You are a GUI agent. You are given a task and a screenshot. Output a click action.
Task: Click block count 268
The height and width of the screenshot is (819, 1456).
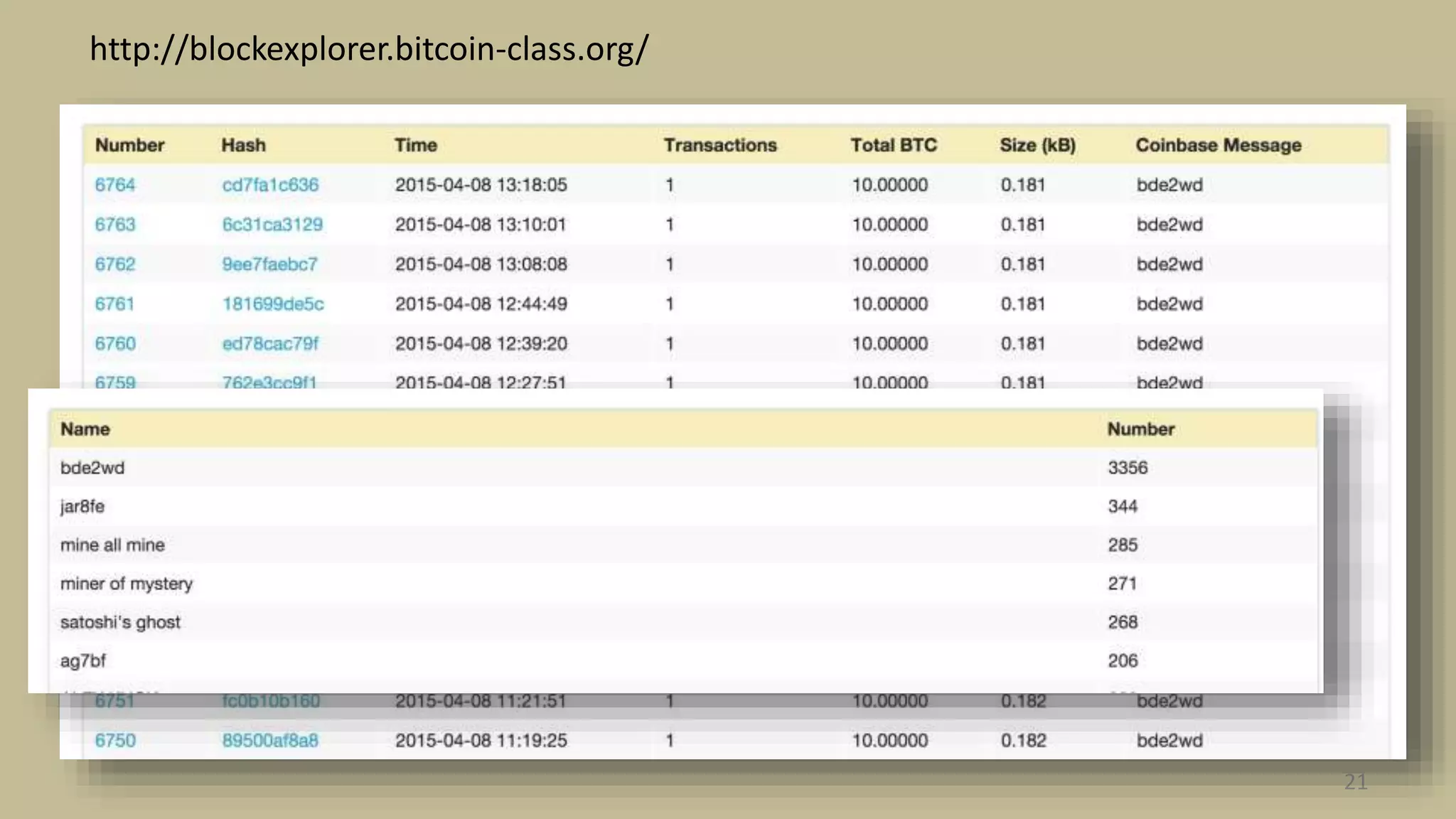point(1123,622)
